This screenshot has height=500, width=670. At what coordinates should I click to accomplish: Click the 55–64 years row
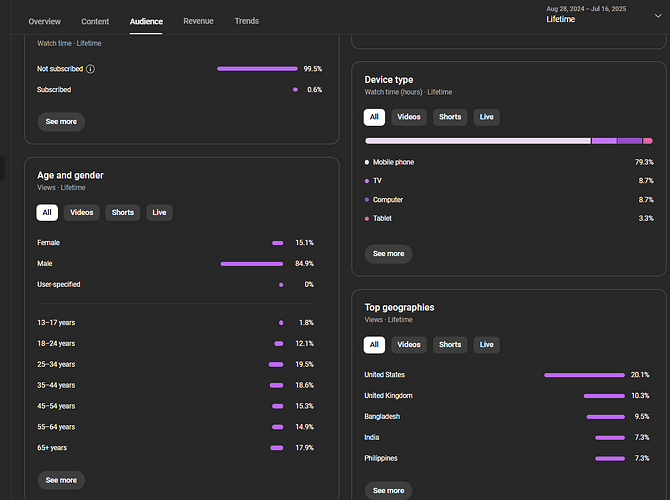click(175, 427)
